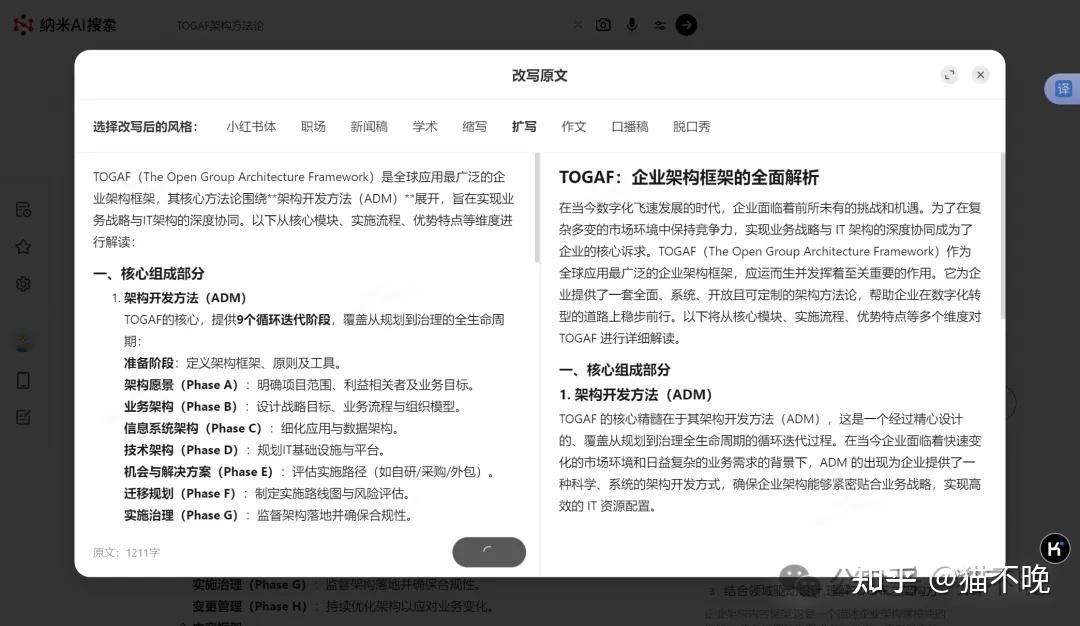
Task: Click the 纳米AI搜索 logo
Action: 65,25
